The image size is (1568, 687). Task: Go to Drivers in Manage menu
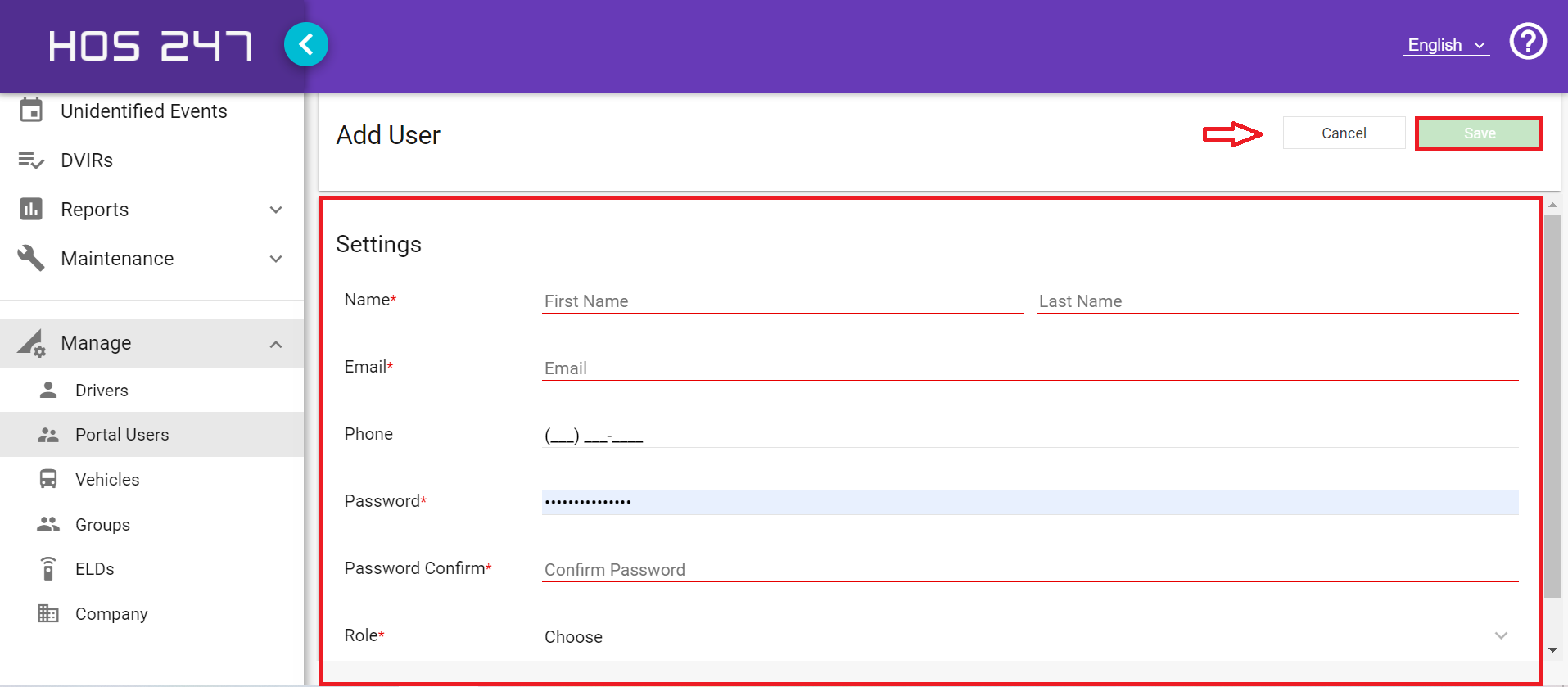102,391
